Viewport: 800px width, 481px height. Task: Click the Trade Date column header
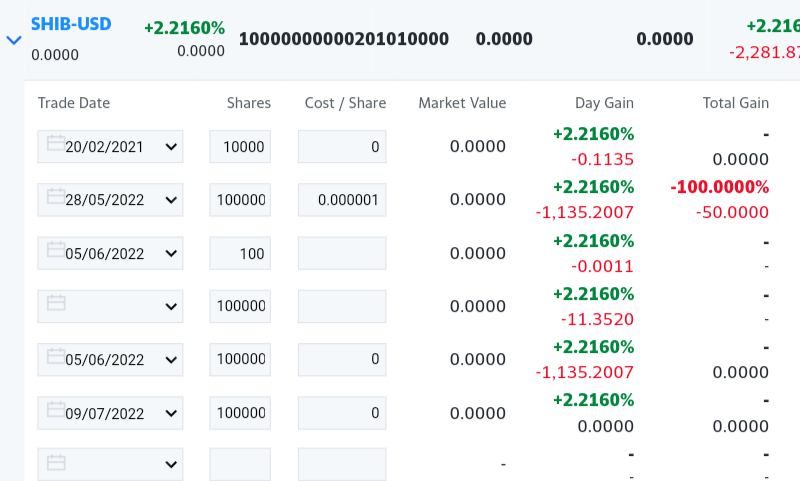(x=74, y=103)
